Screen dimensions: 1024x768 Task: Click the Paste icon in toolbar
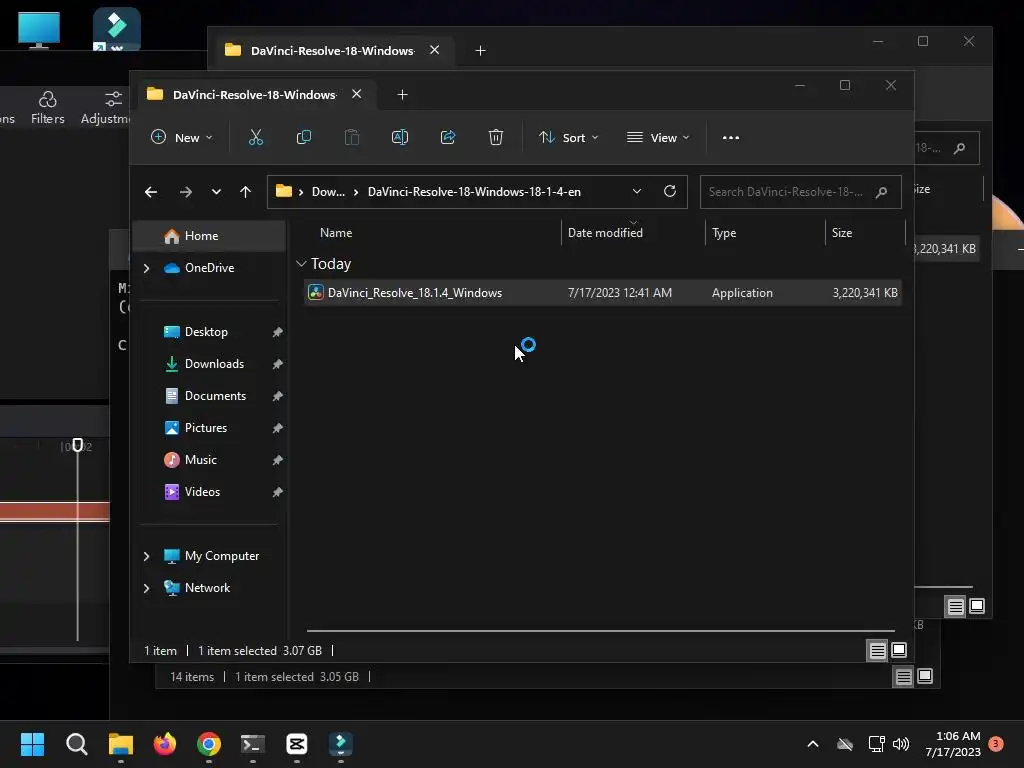(351, 138)
